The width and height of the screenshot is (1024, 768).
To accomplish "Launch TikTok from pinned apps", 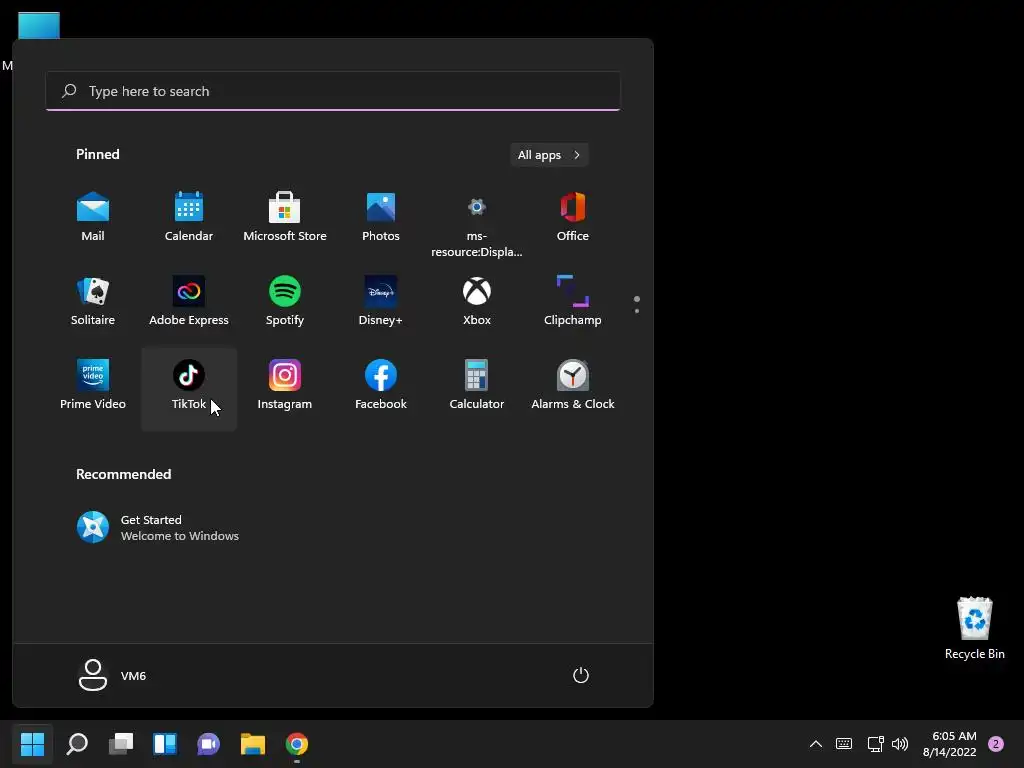I will click(x=189, y=387).
